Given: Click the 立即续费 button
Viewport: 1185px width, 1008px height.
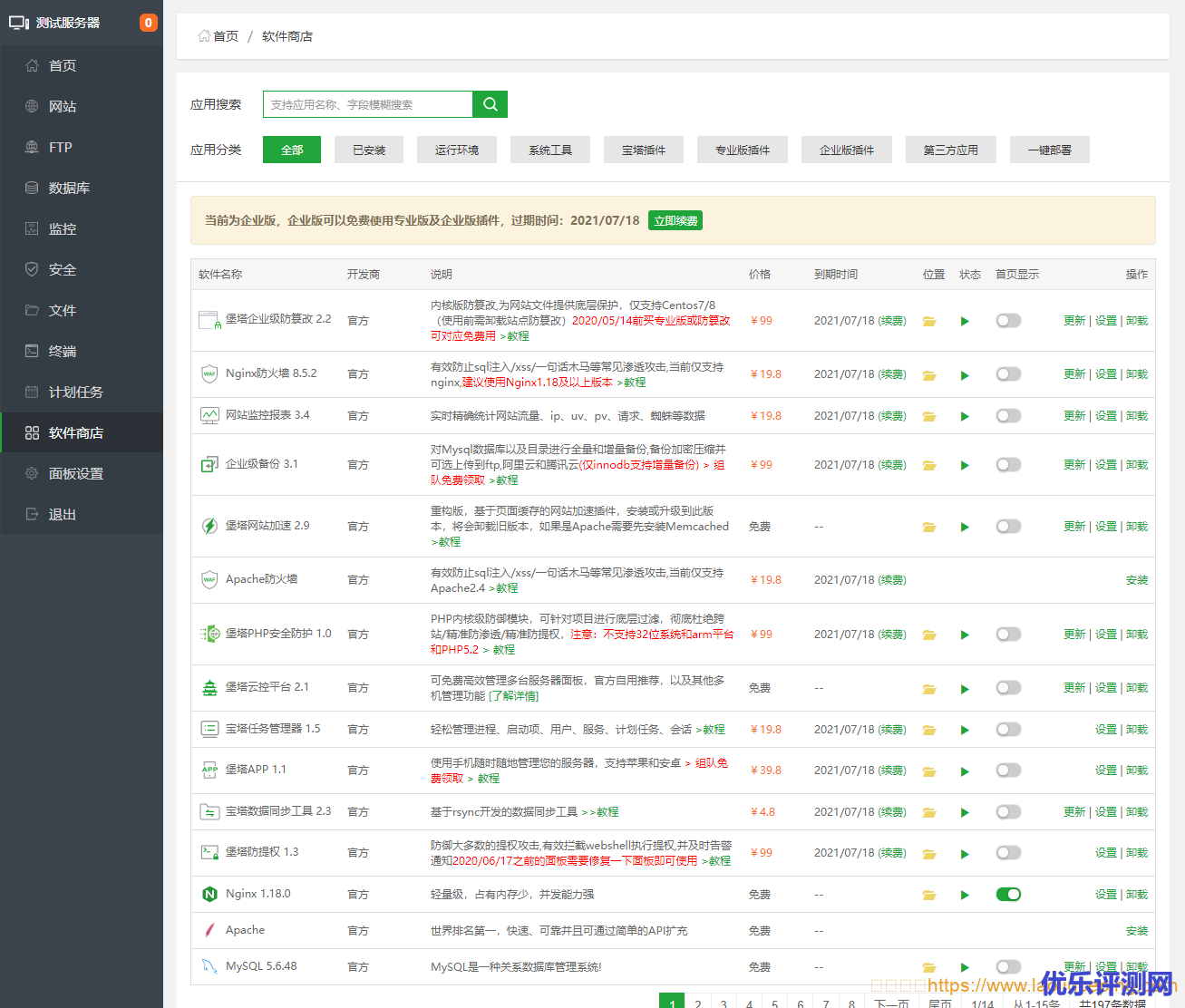Looking at the screenshot, I should tap(675, 220).
